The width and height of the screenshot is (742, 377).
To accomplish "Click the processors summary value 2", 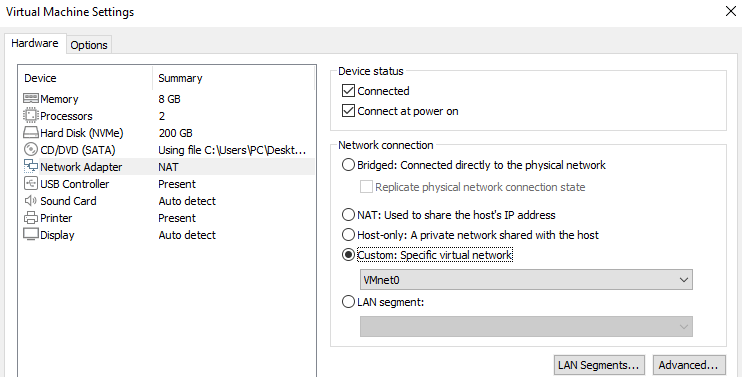I will tap(162, 116).
